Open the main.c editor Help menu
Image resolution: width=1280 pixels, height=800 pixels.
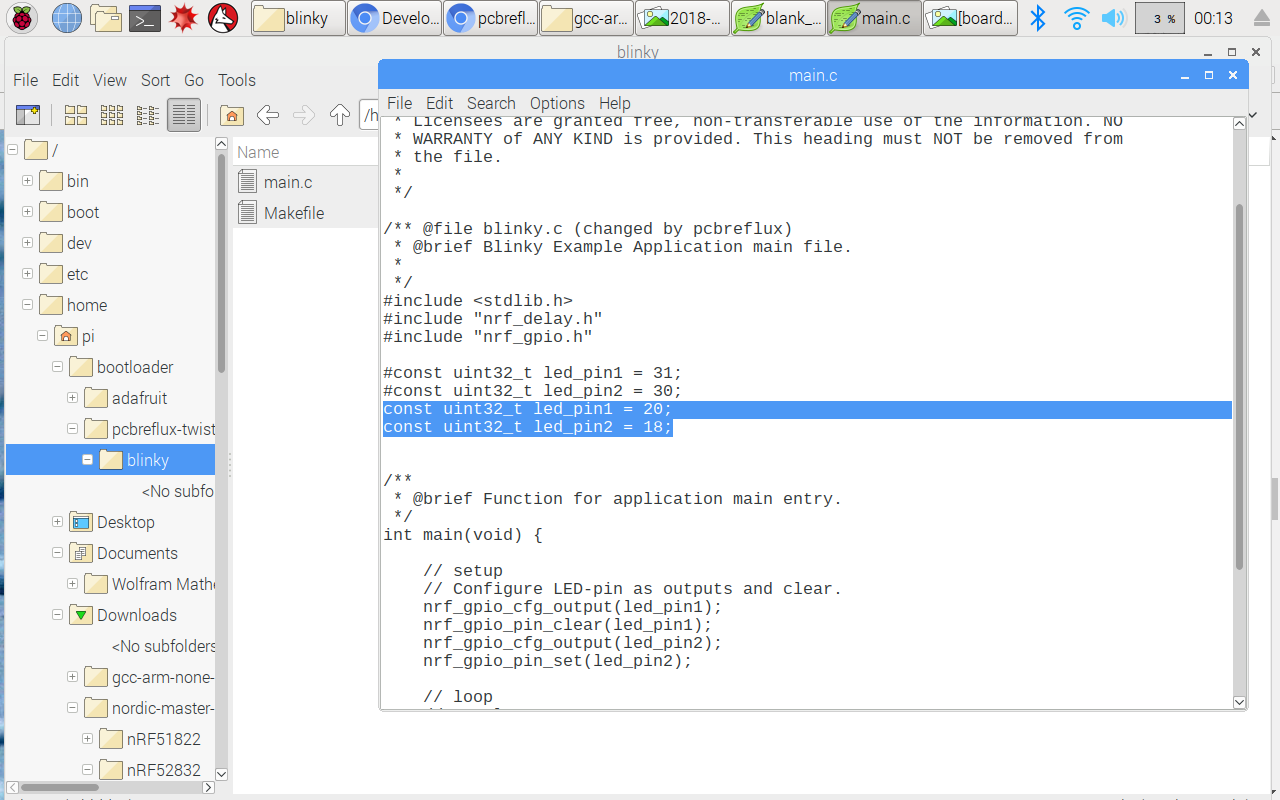615,103
